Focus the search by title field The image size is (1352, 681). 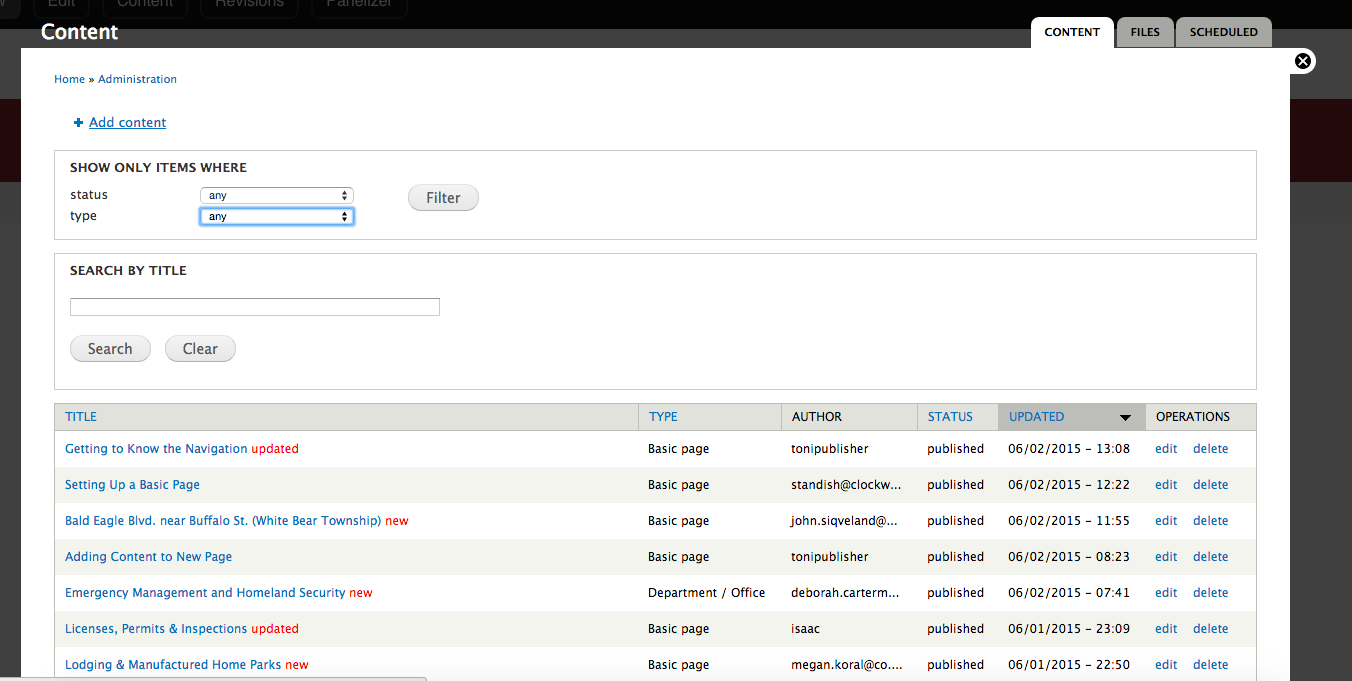[255, 307]
